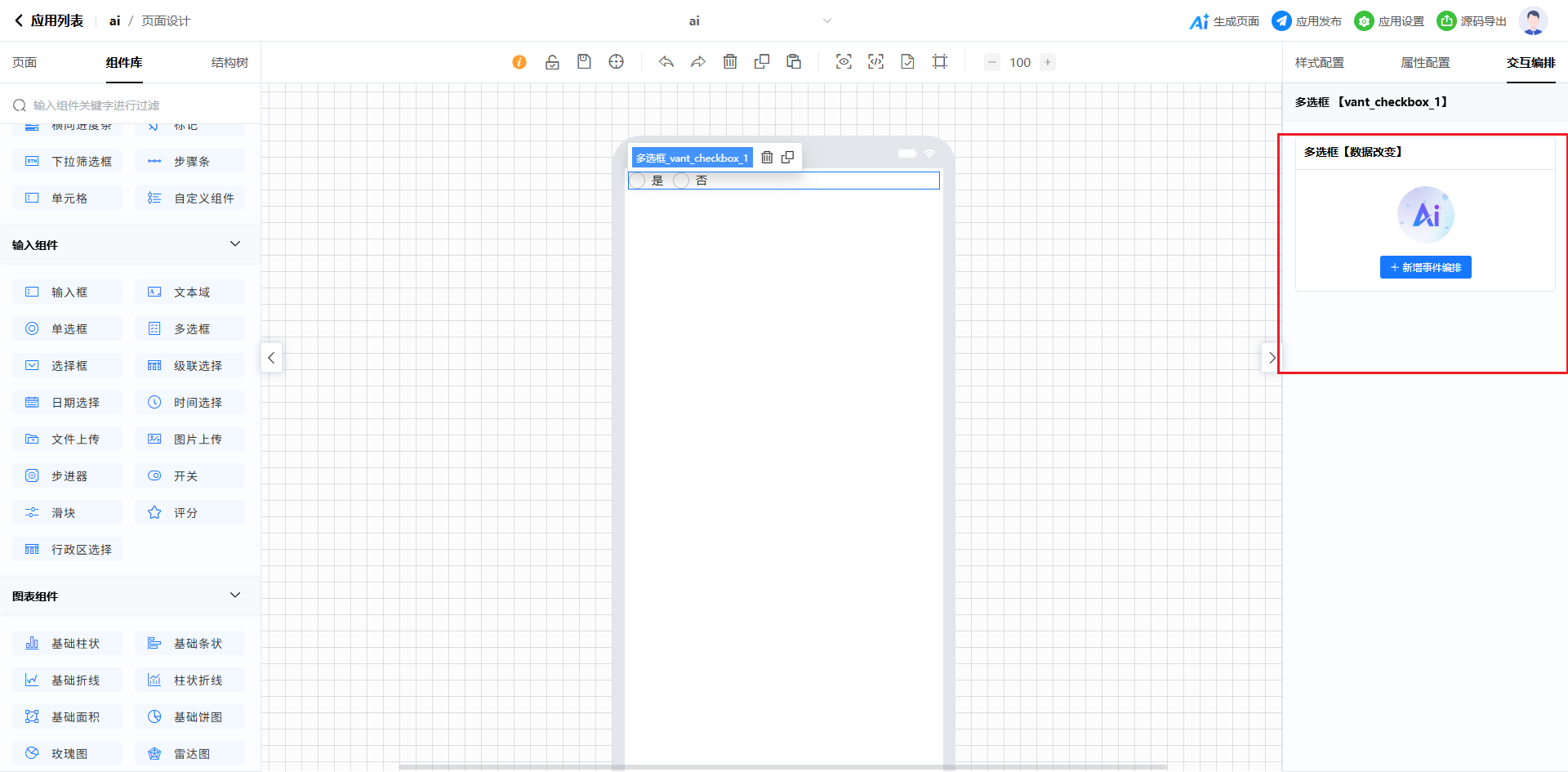Open the preview eye icon
1568x772 pixels.
coord(844,62)
